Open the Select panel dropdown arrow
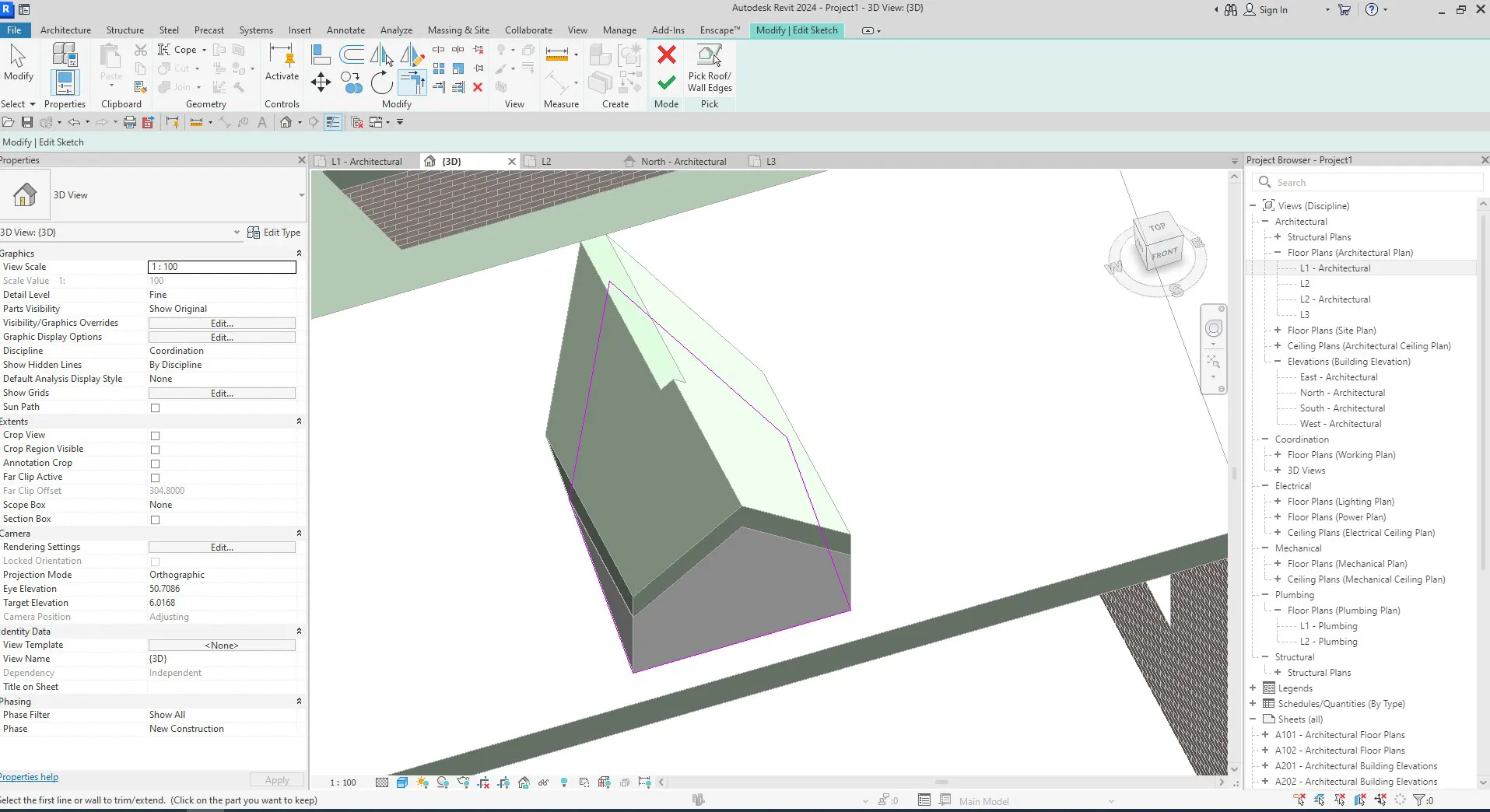1490x812 pixels. coord(32,104)
